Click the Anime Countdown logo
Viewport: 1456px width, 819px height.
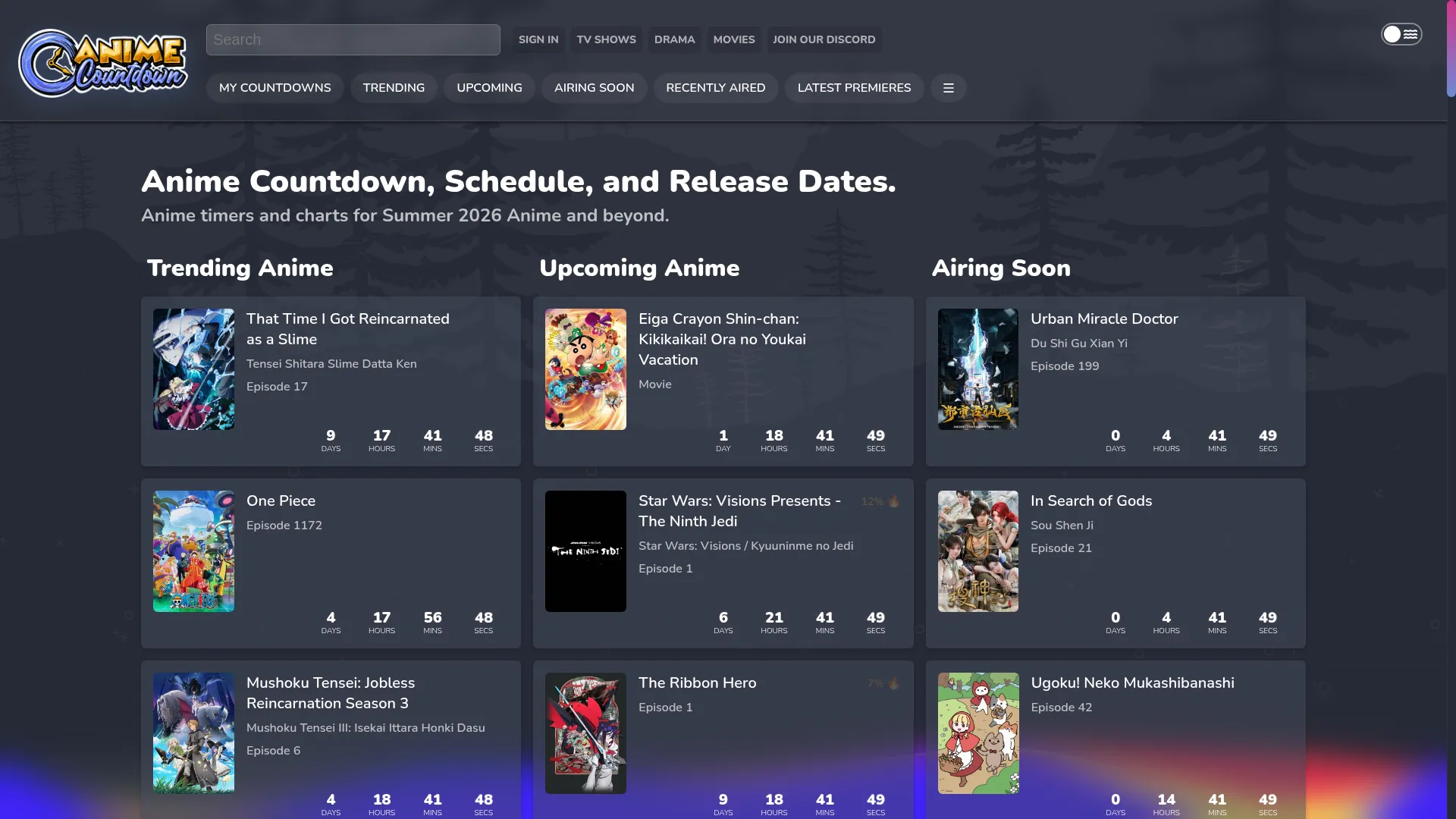pos(103,63)
